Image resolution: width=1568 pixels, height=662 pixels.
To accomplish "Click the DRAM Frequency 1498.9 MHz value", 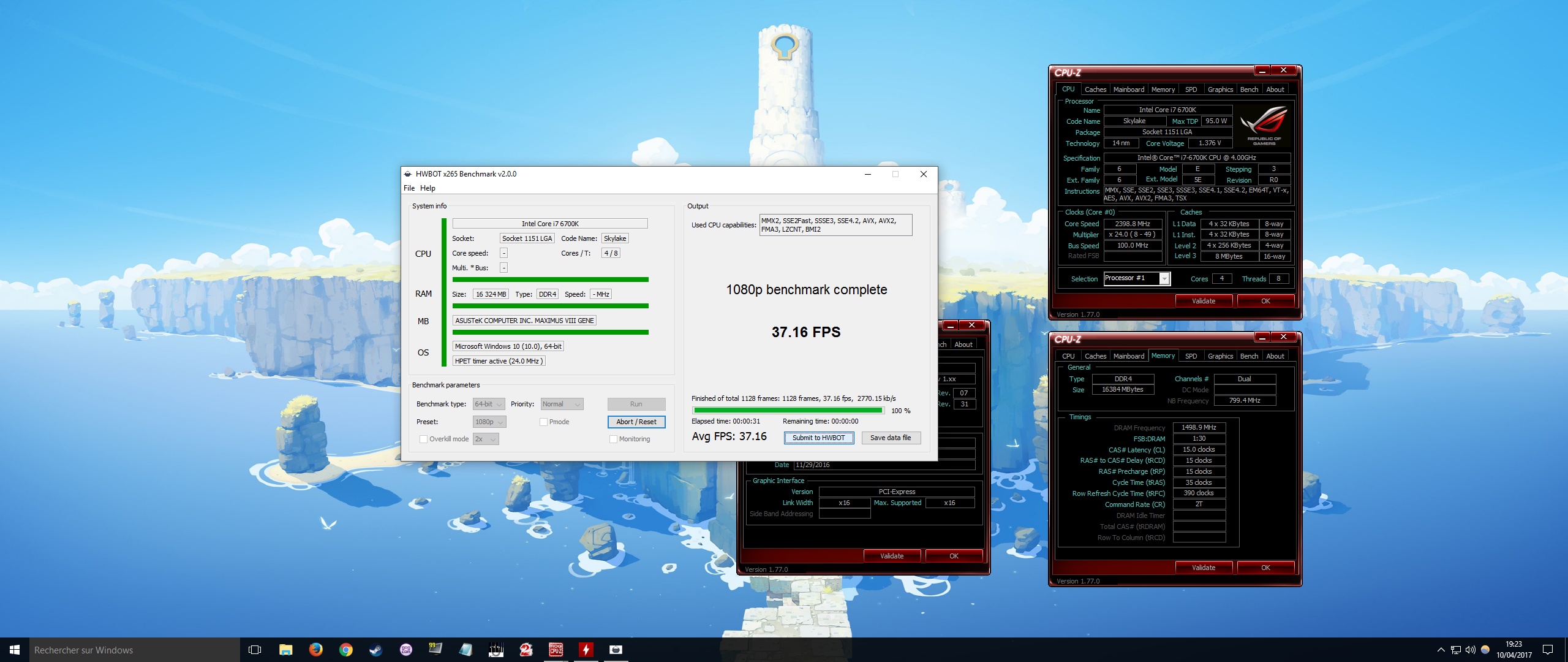I will tap(1199, 427).
